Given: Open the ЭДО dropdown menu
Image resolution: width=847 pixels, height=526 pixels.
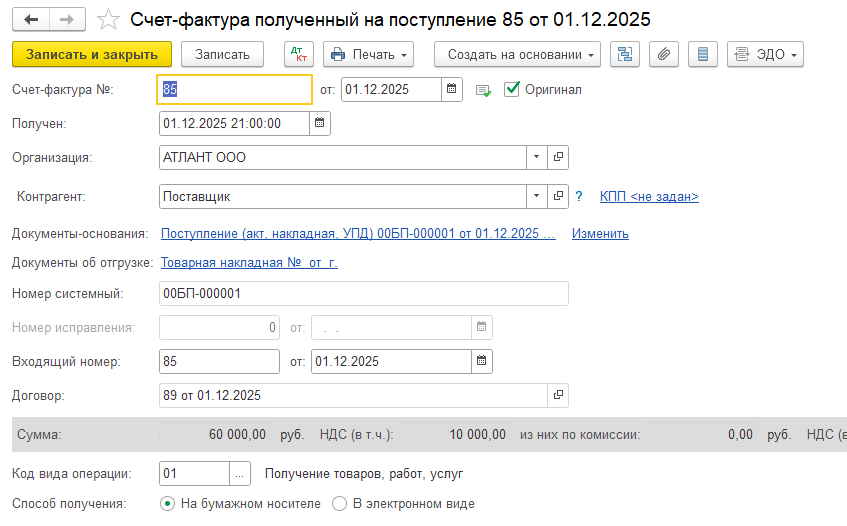Looking at the screenshot, I should coord(765,55).
